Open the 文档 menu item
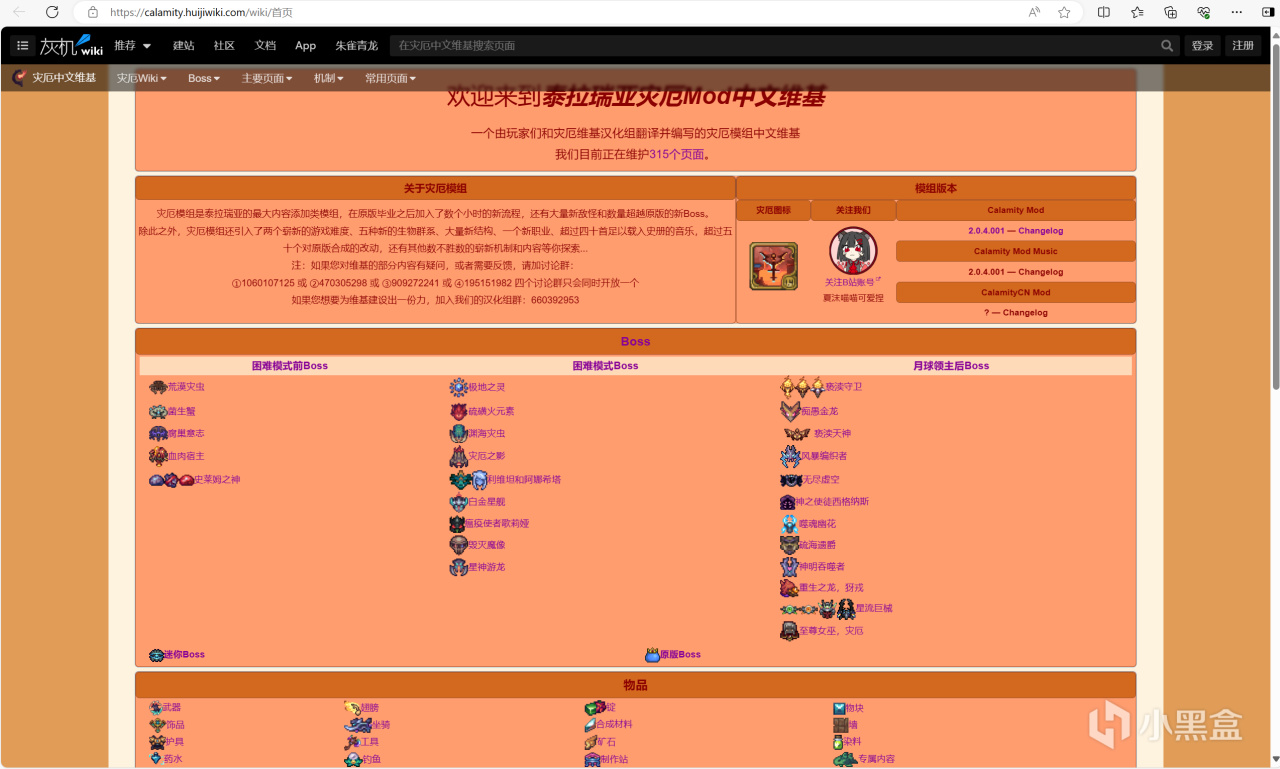 click(265, 46)
